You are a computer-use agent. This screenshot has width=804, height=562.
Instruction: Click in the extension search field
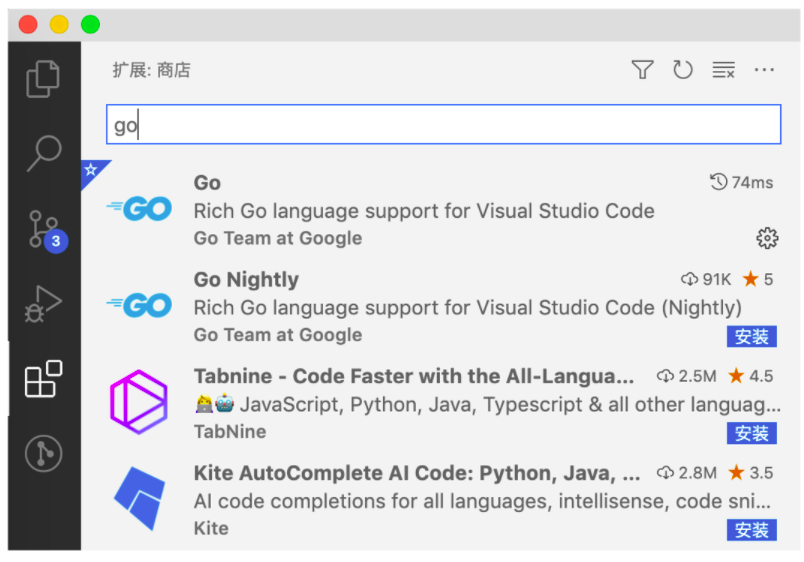[443, 125]
